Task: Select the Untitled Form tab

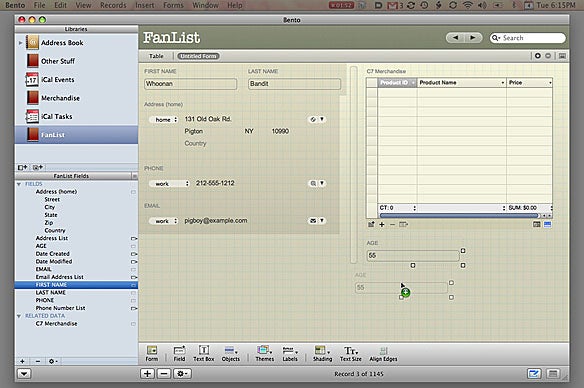Action: click(x=198, y=56)
